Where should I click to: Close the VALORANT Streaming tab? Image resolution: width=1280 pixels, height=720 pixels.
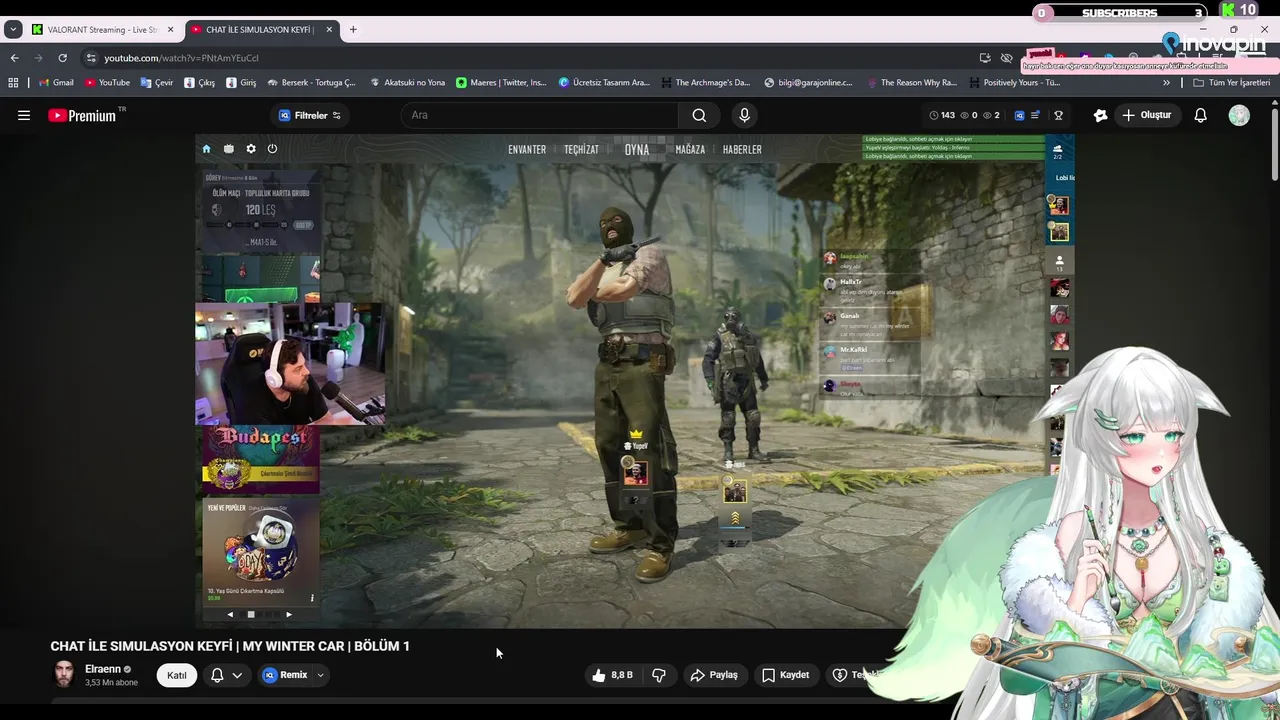click(170, 29)
